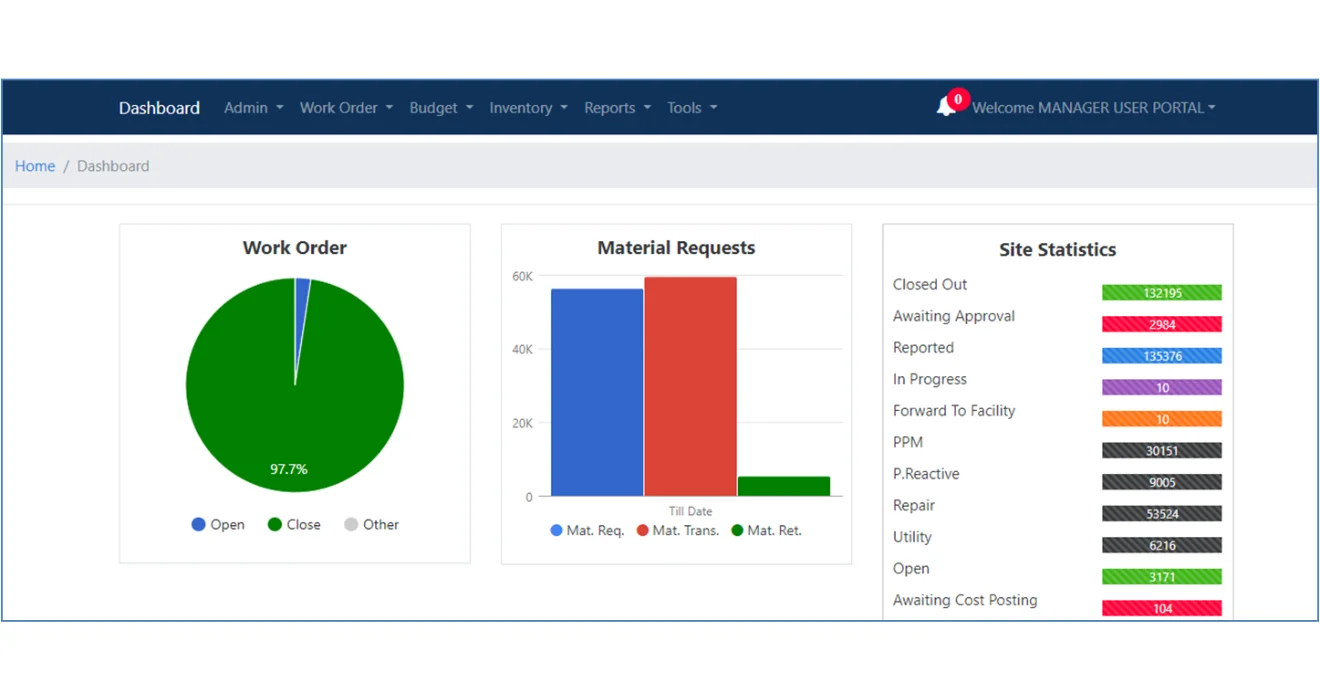Click the Closed Out green progress bar
Viewport: 1320px width, 700px height.
tap(1161, 293)
